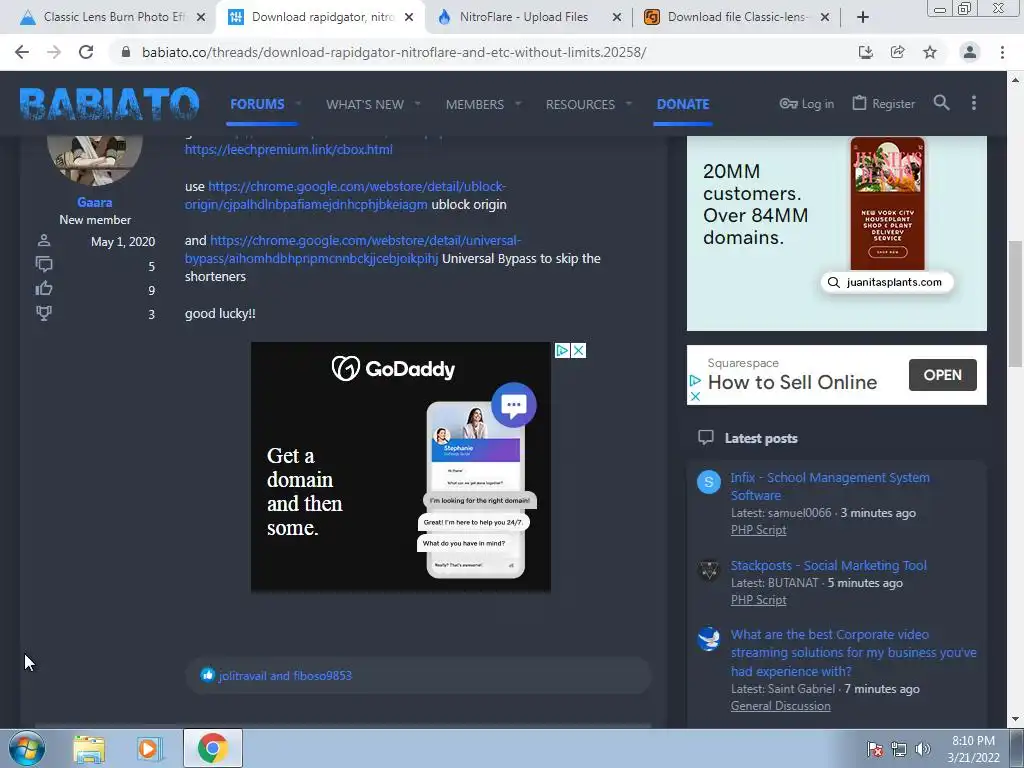Open a new browser tab
1024x768 pixels.
click(x=863, y=17)
